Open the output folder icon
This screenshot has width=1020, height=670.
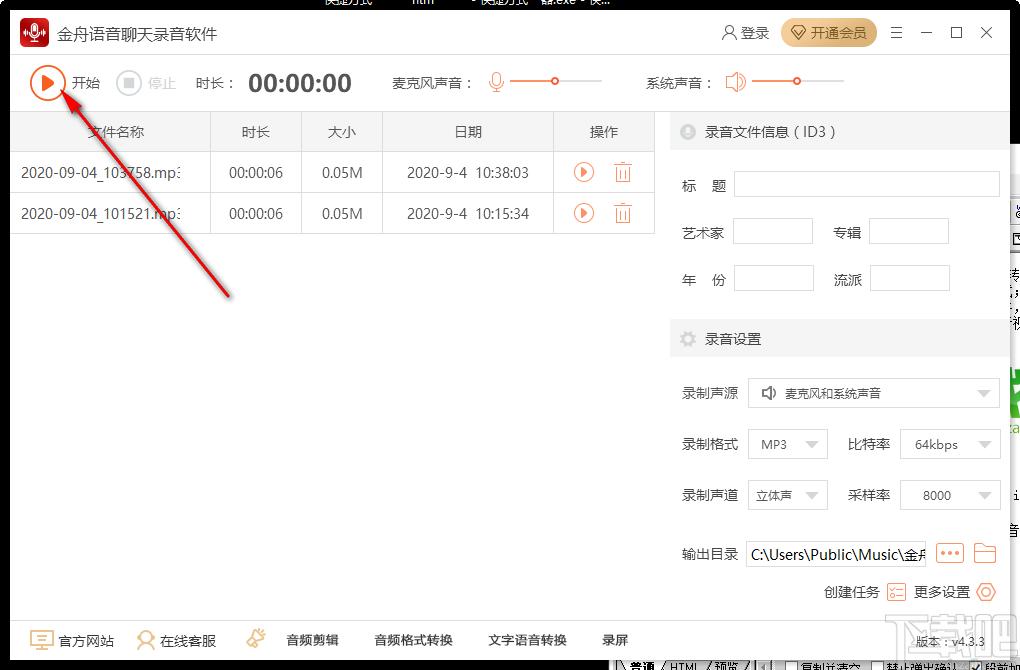(986, 554)
